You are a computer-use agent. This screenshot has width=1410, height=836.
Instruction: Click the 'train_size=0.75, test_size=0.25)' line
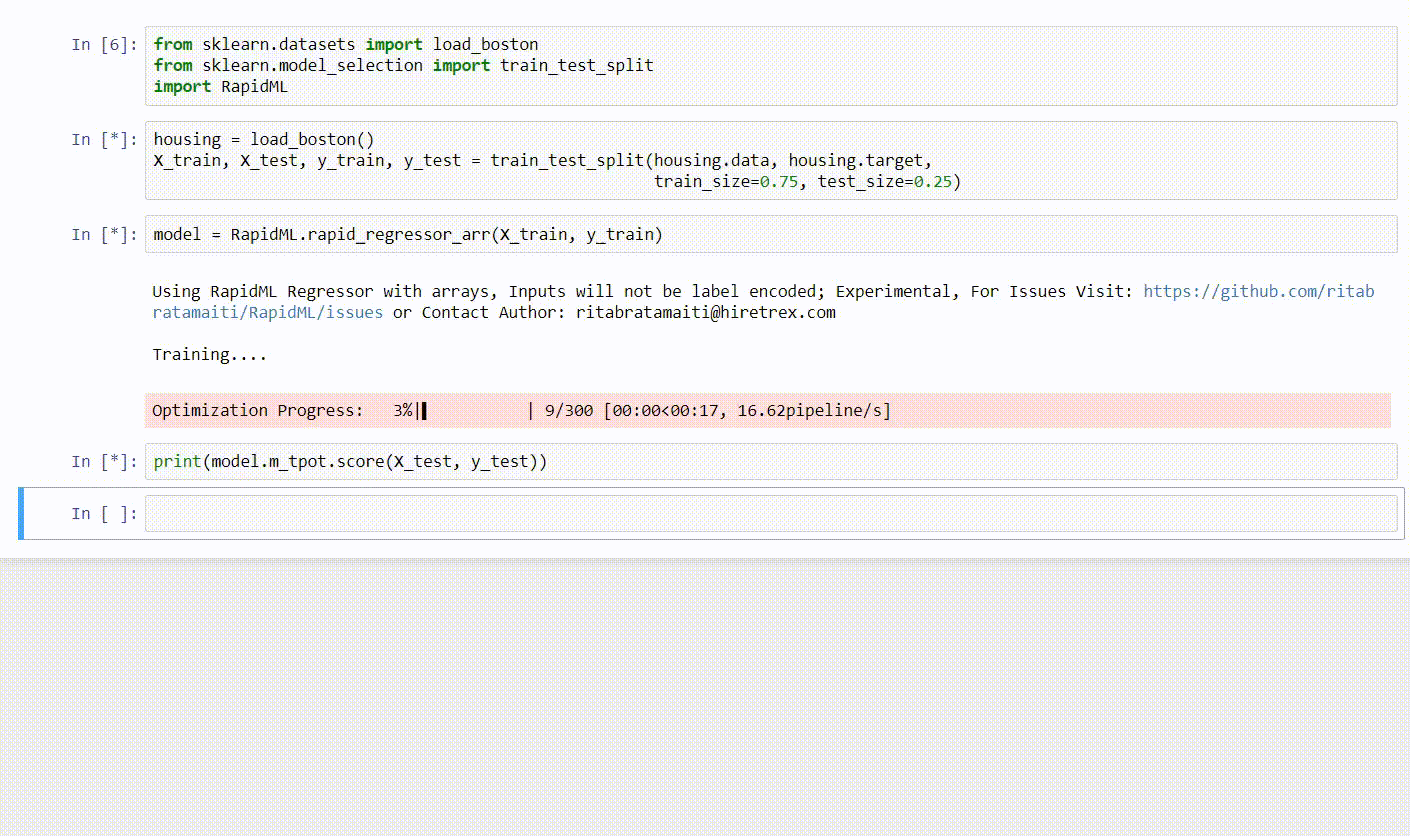(x=807, y=182)
